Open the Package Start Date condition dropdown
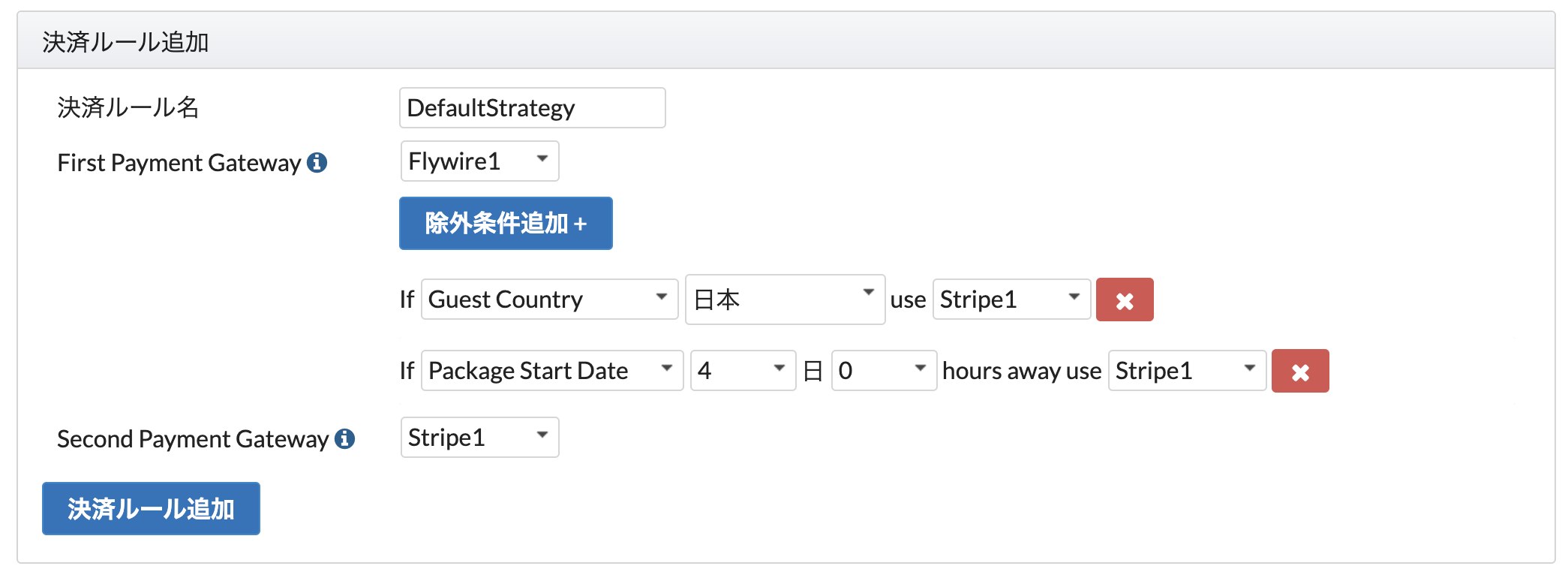Image resolution: width=1568 pixels, height=575 pixels. [x=551, y=371]
